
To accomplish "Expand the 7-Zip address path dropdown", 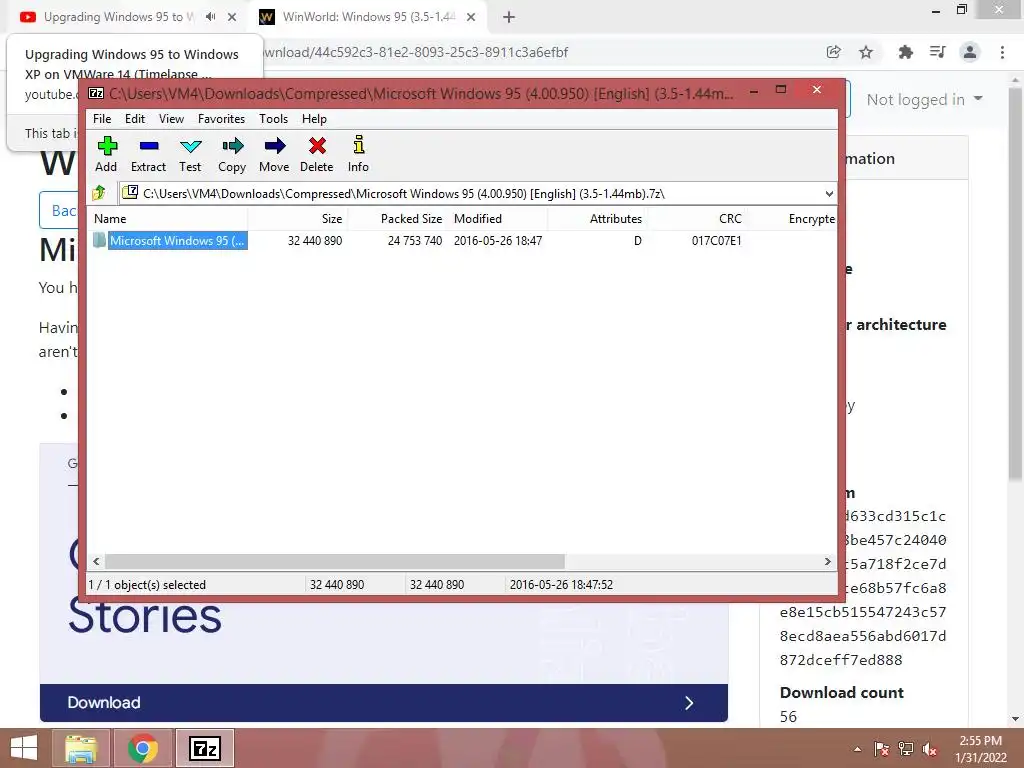I will pyautogui.click(x=829, y=193).
